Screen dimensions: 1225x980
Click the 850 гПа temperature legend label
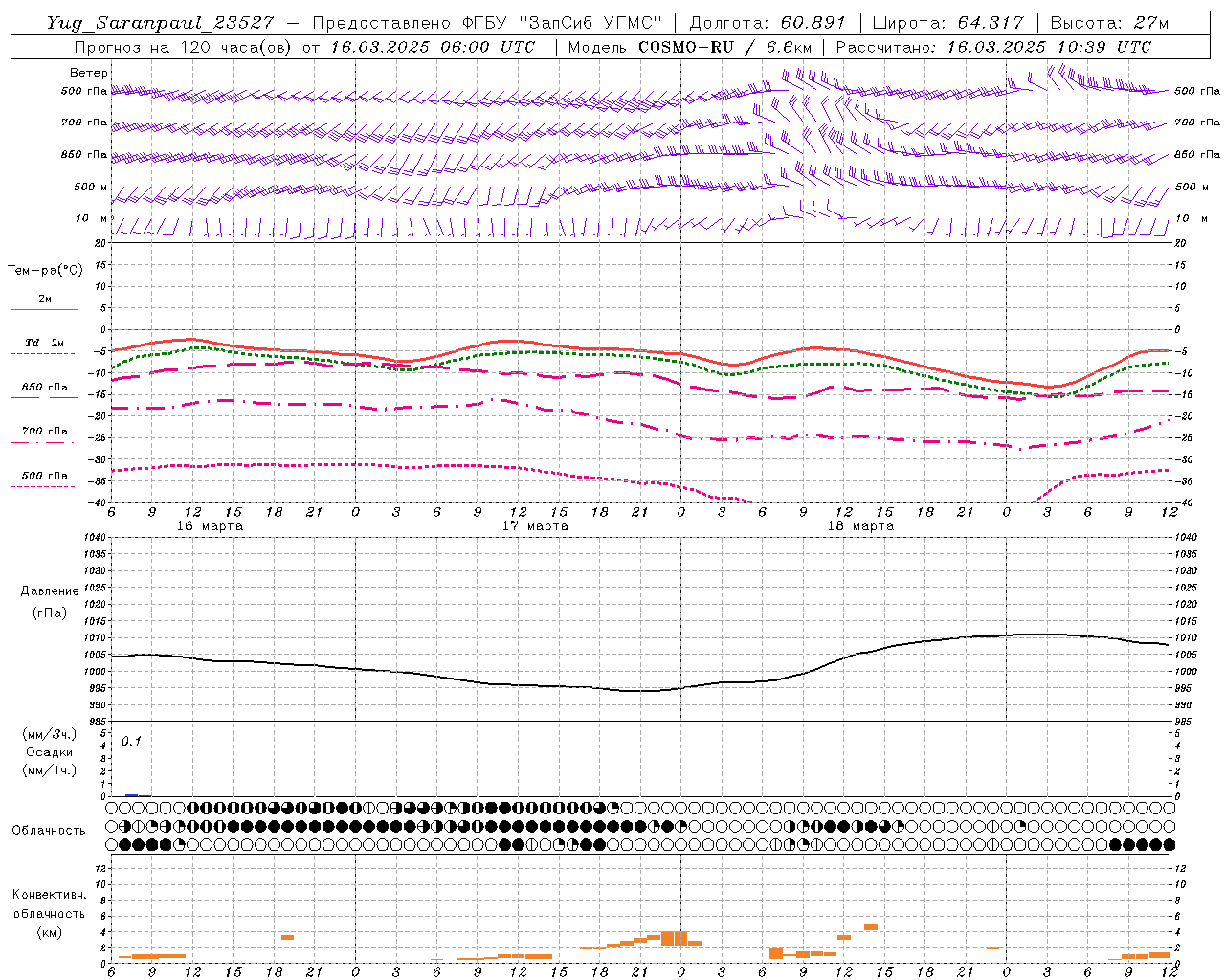coord(45,388)
